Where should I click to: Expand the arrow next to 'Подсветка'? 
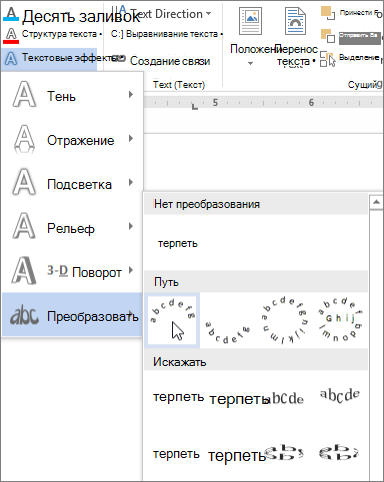(x=131, y=183)
